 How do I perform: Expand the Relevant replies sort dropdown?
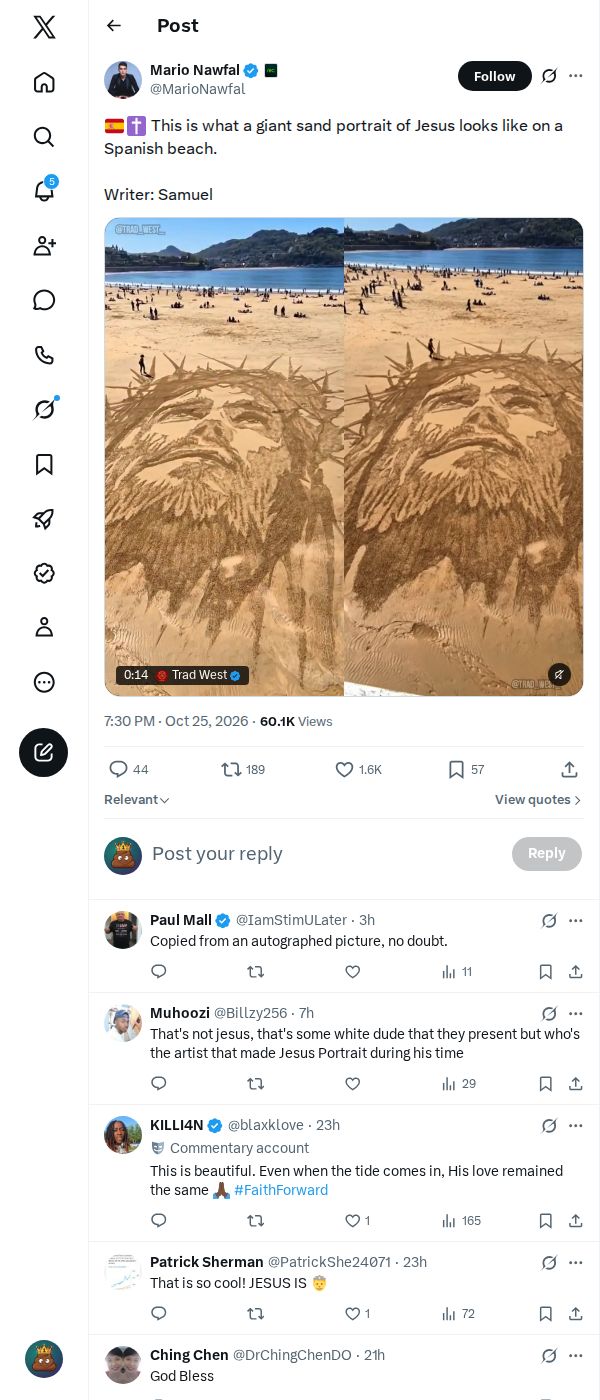click(x=137, y=800)
